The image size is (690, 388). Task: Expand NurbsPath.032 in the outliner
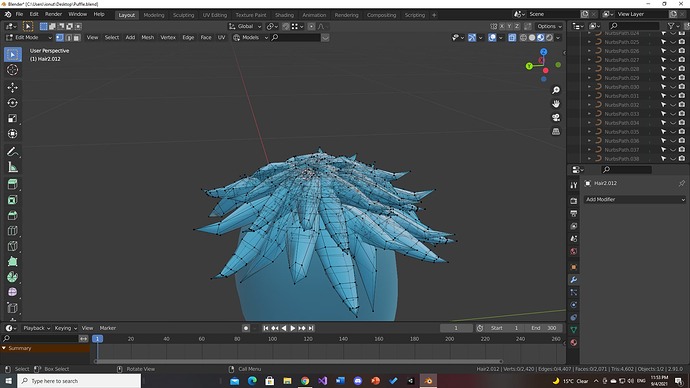(589, 105)
